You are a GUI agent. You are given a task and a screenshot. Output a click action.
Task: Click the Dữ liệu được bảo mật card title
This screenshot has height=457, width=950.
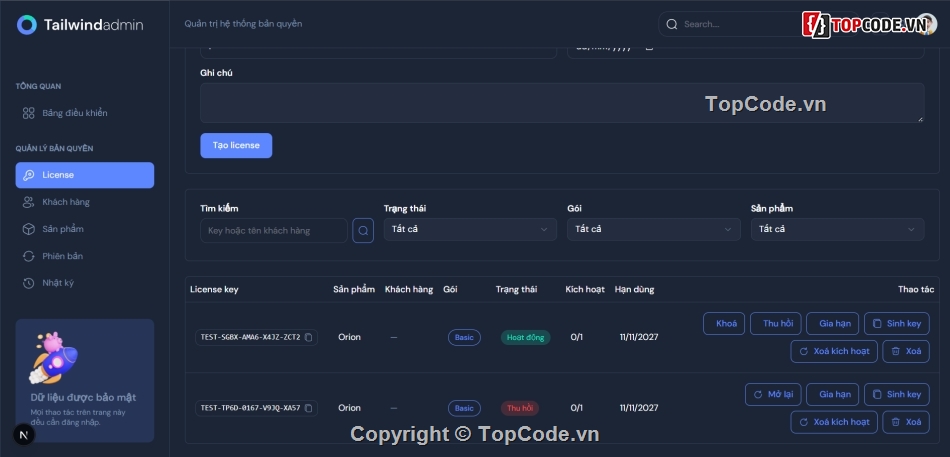[83, 398]
